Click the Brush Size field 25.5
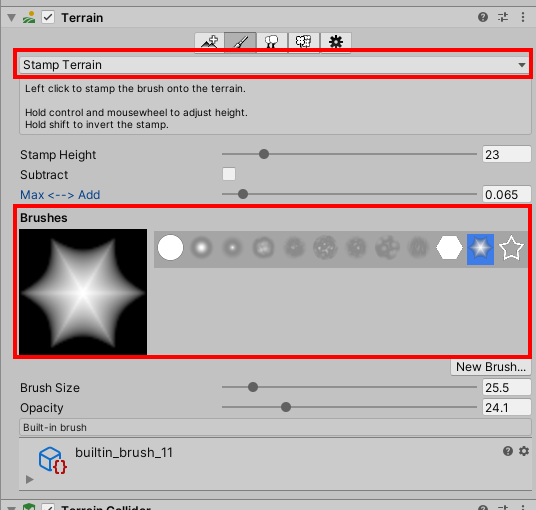 pyautogui.click(x=507, y=388)
